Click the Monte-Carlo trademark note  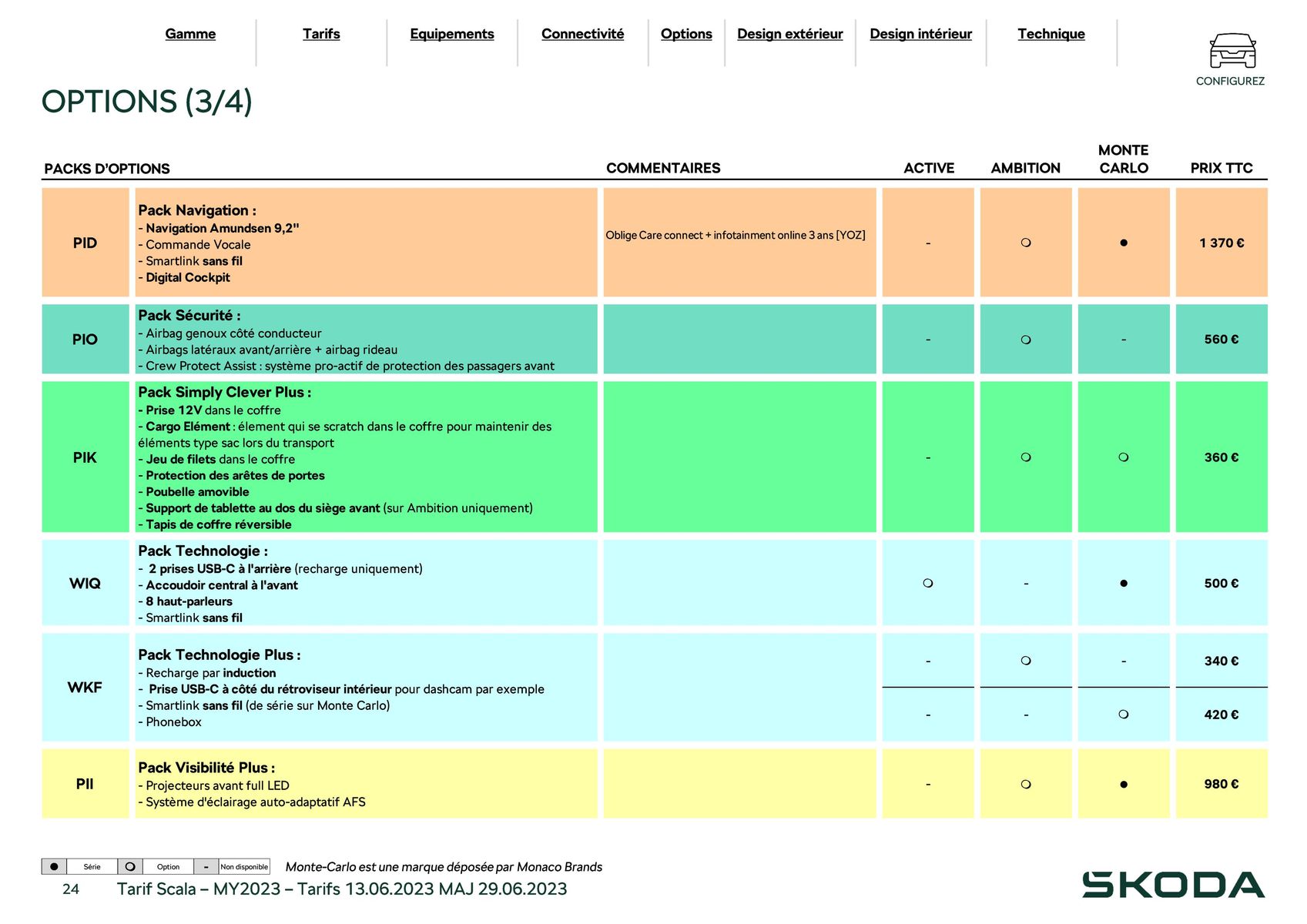click(x=444, y=867)
